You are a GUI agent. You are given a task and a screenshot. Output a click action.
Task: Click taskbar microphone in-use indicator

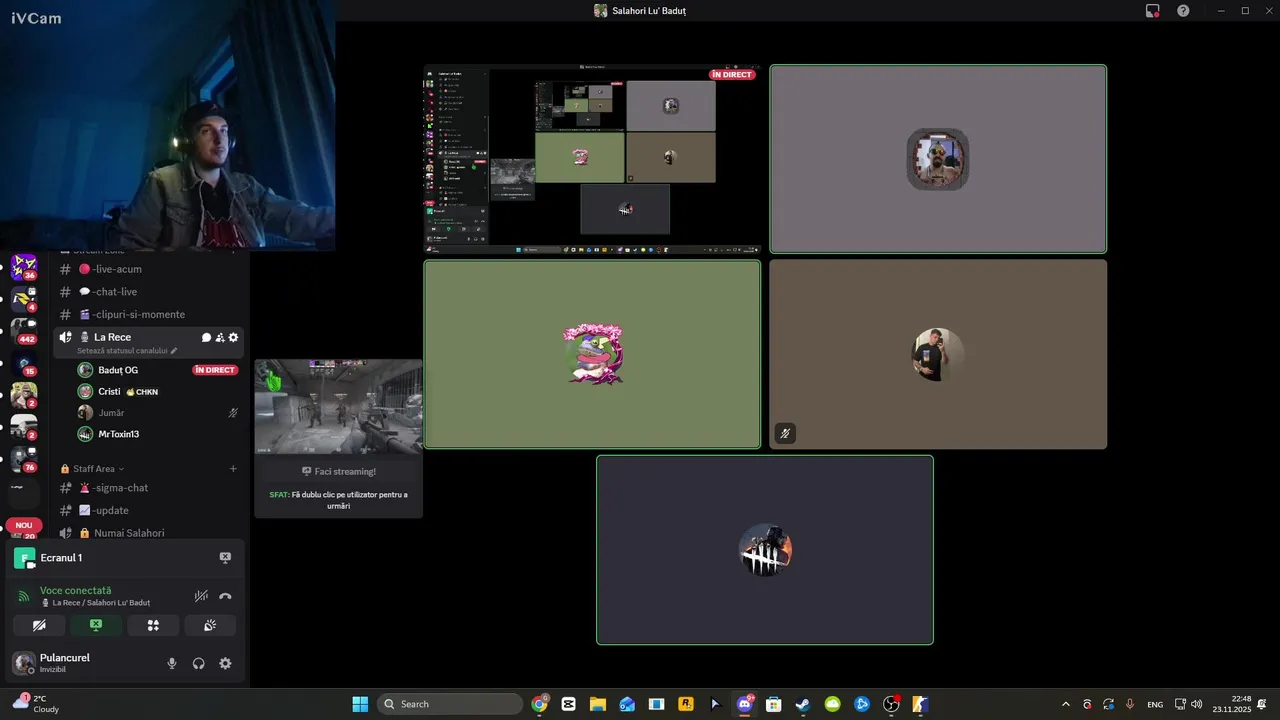pyautogui.click(x=1130, y=704)
